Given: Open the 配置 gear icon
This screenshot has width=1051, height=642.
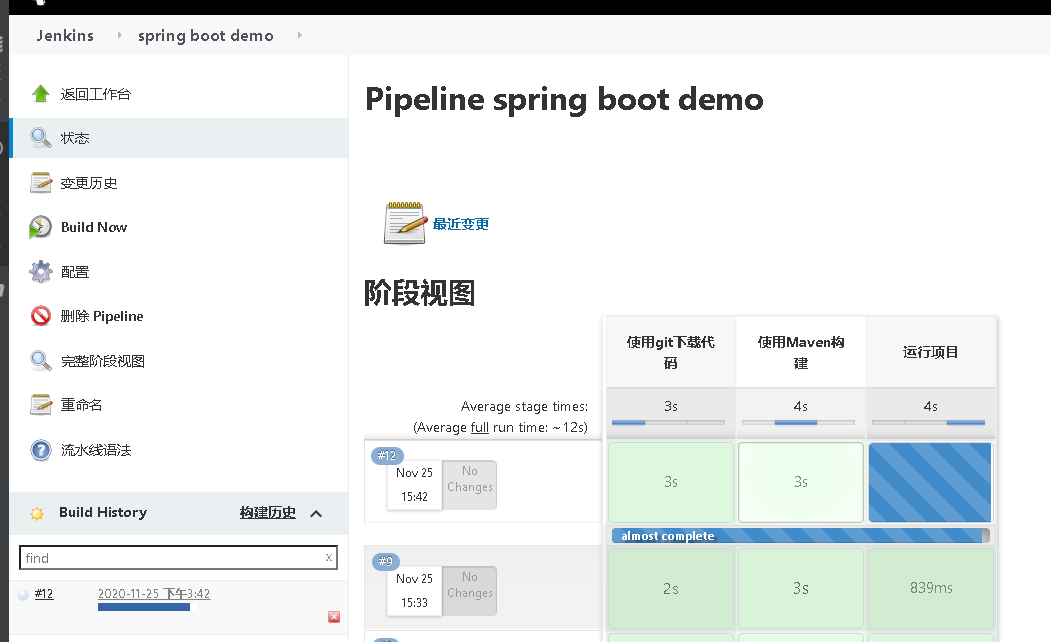Looking at the screenshot, I should [x=40, y=272].
